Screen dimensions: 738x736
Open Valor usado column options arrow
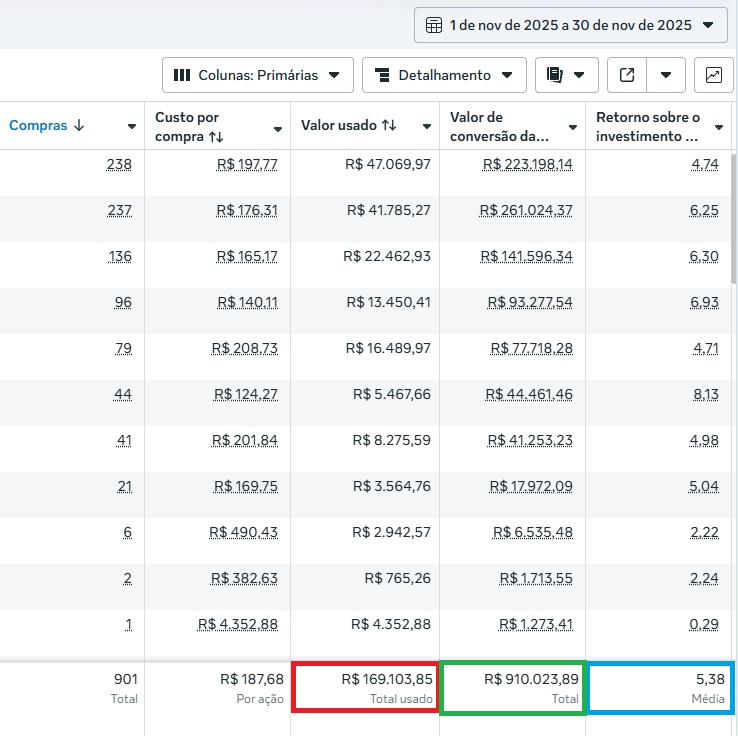click(426, 127)
